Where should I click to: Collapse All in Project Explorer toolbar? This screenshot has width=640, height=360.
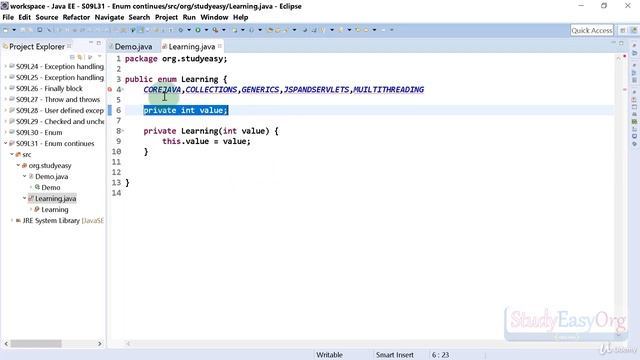(72, 57)
